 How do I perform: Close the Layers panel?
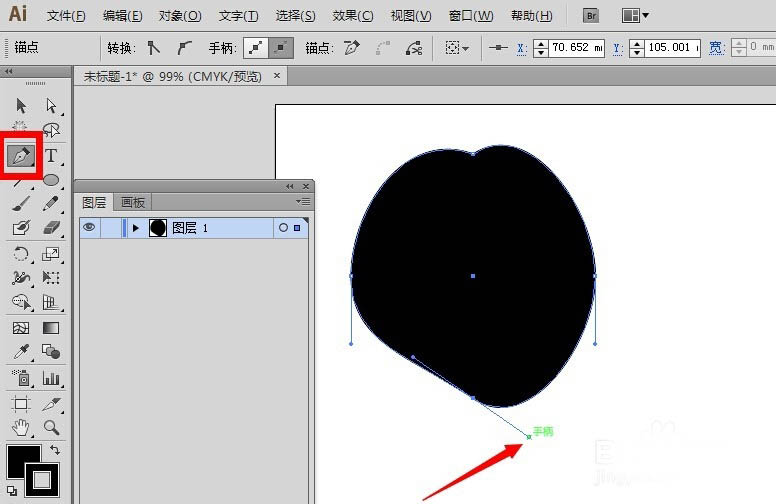click(306, 186)
